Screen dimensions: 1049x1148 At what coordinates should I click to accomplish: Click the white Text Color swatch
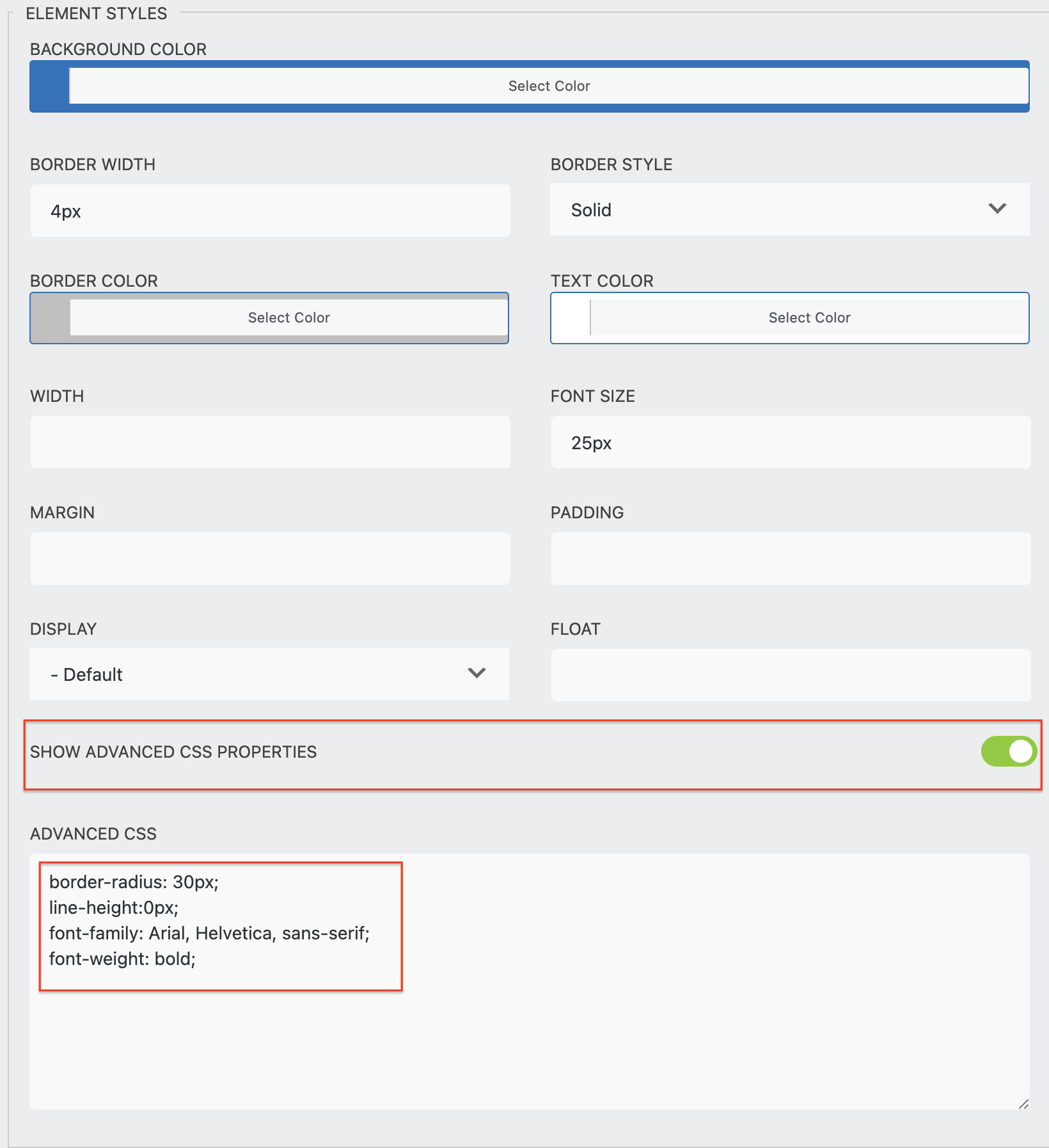tap(571, 318)
